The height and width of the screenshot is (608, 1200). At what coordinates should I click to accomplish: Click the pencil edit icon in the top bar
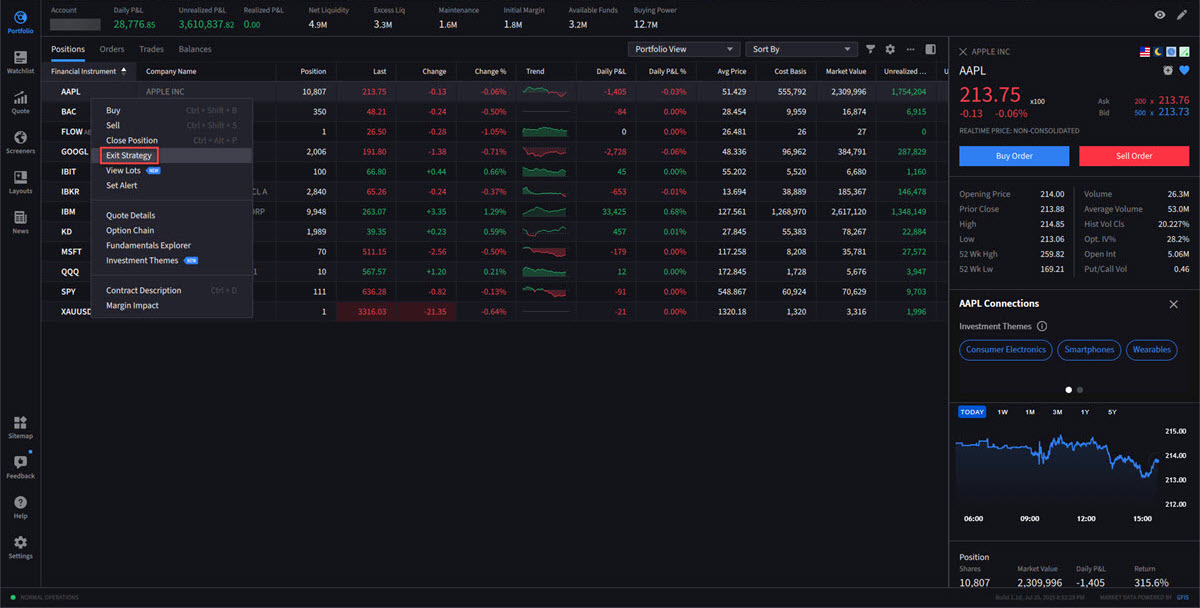pos(1182,15)
